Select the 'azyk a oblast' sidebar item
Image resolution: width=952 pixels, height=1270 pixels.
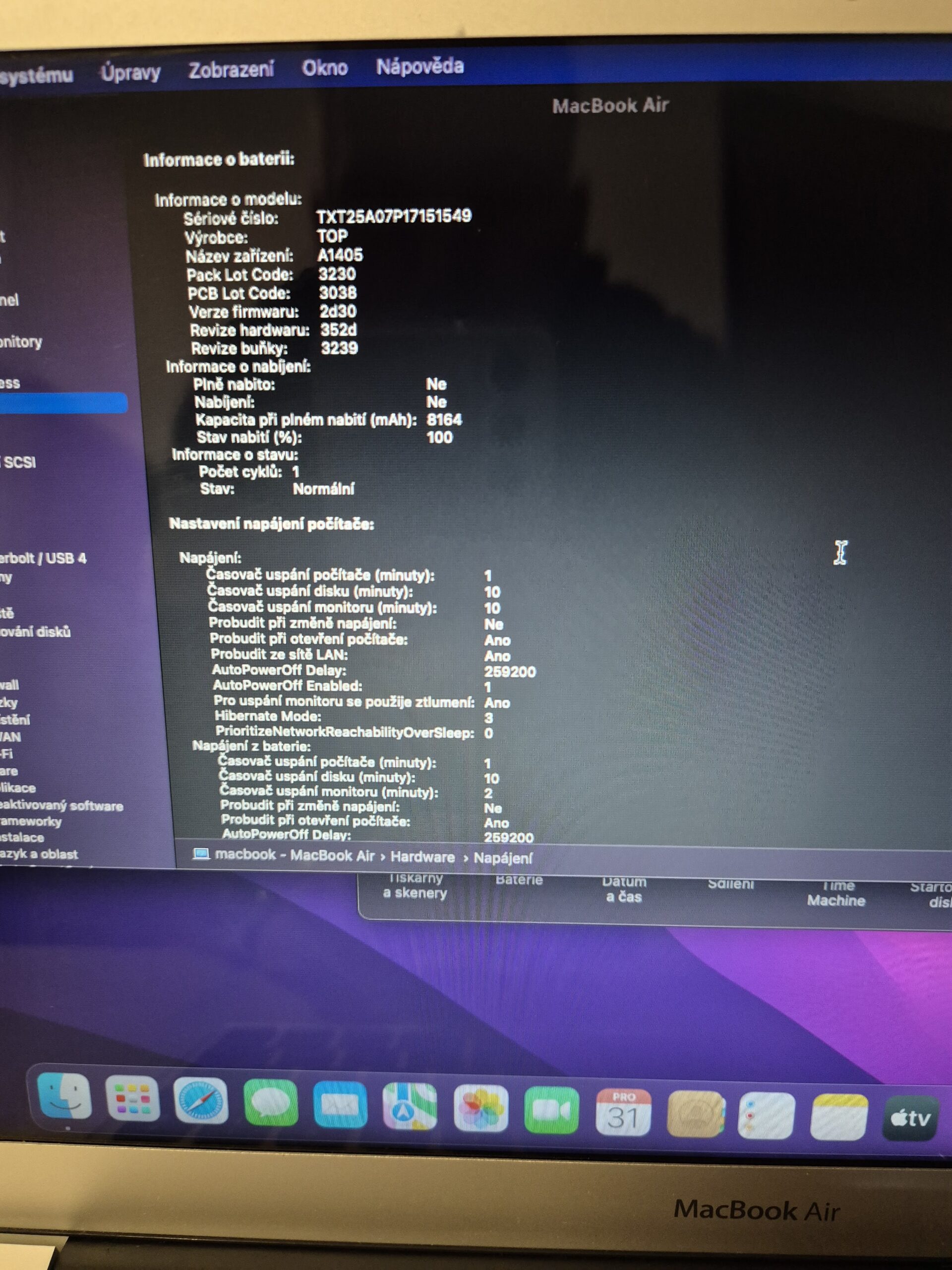(39, 854)
